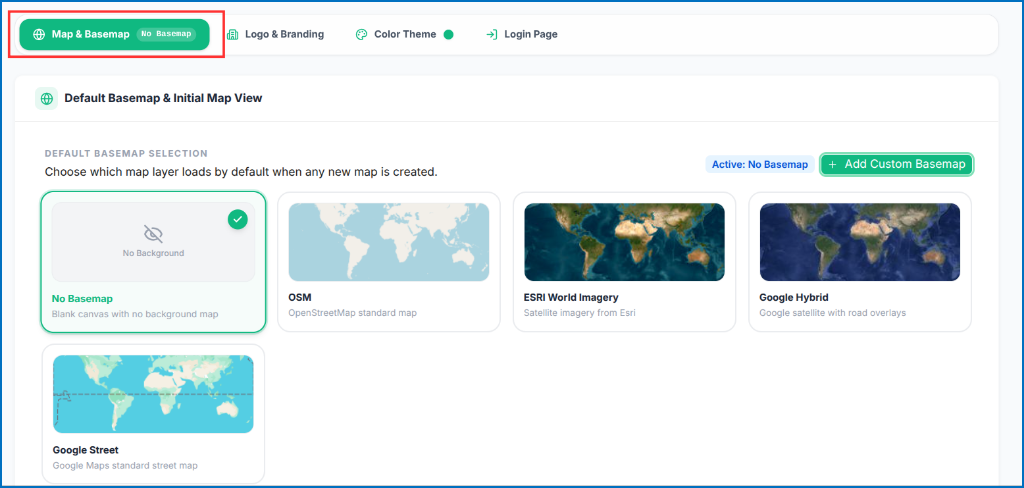Click the crossed-out eye No Background icon
The height and width of the screenshot is (488, 1024).
tap(153, 234)
